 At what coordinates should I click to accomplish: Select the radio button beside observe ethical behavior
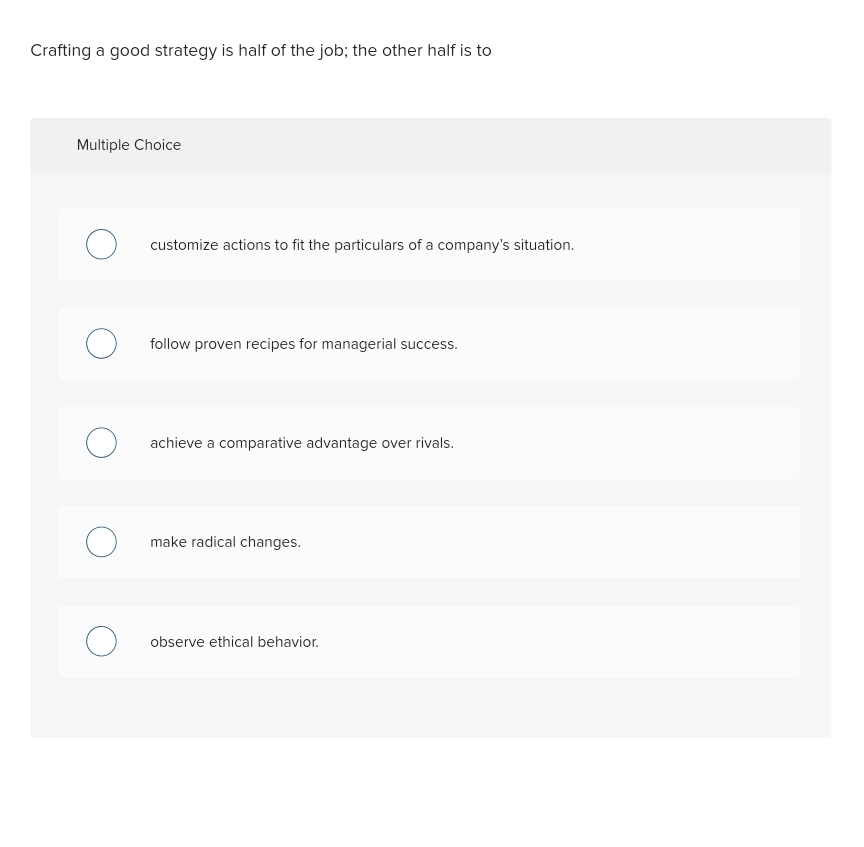101,641
